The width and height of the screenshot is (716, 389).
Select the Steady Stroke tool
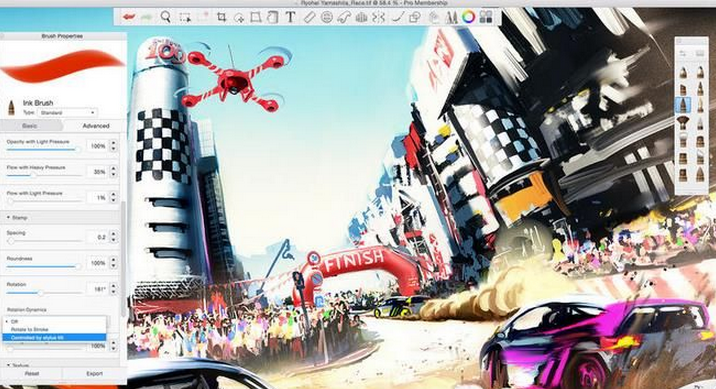pos(398,17)
